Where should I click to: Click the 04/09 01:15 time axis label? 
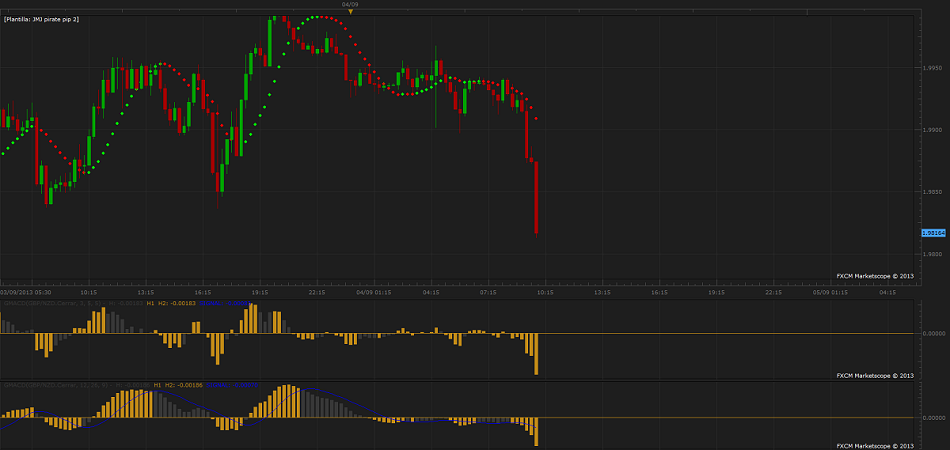(372, 293)
